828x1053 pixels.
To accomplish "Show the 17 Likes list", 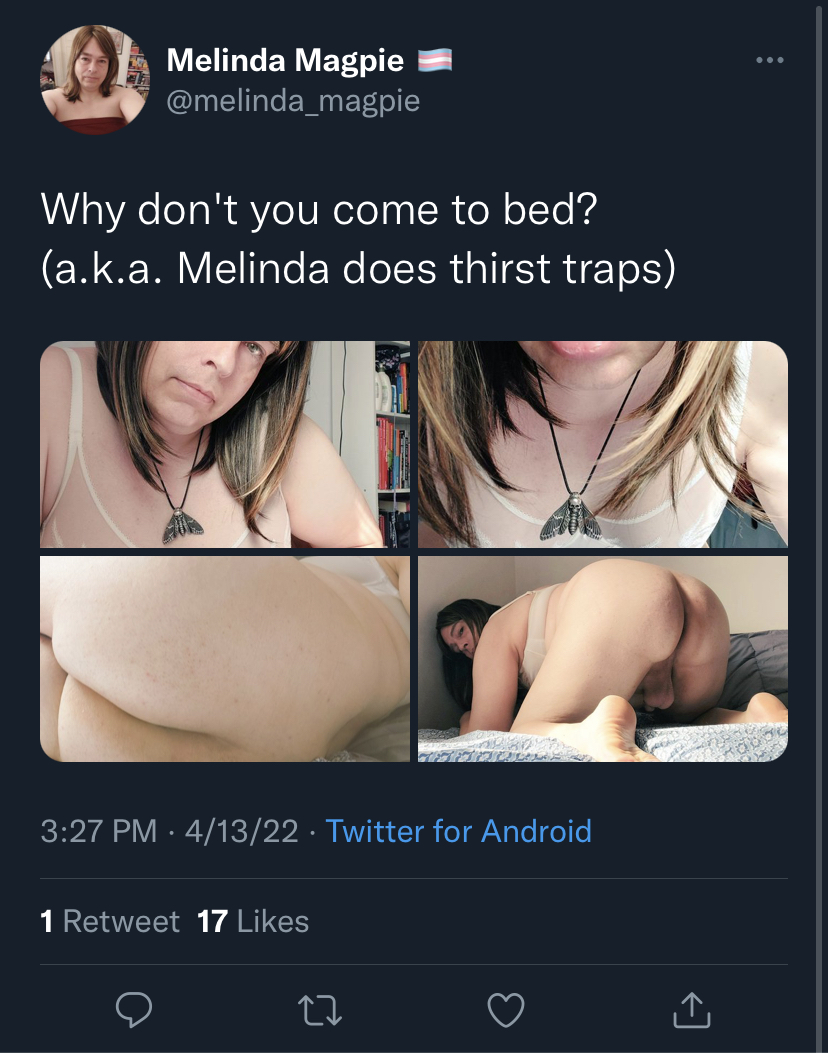I will coord(253,921).
